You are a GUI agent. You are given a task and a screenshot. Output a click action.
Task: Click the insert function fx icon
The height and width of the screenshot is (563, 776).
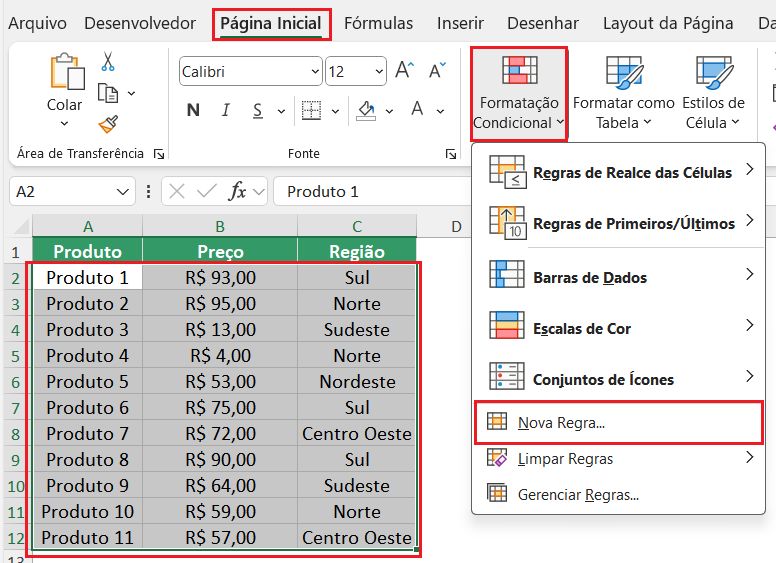pos(237,191)
